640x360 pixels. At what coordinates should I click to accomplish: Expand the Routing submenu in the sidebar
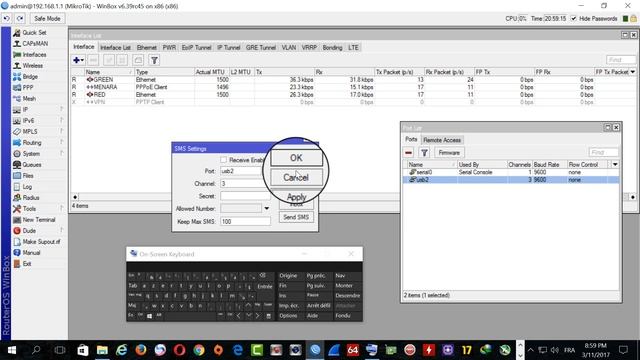pos(62,142)
